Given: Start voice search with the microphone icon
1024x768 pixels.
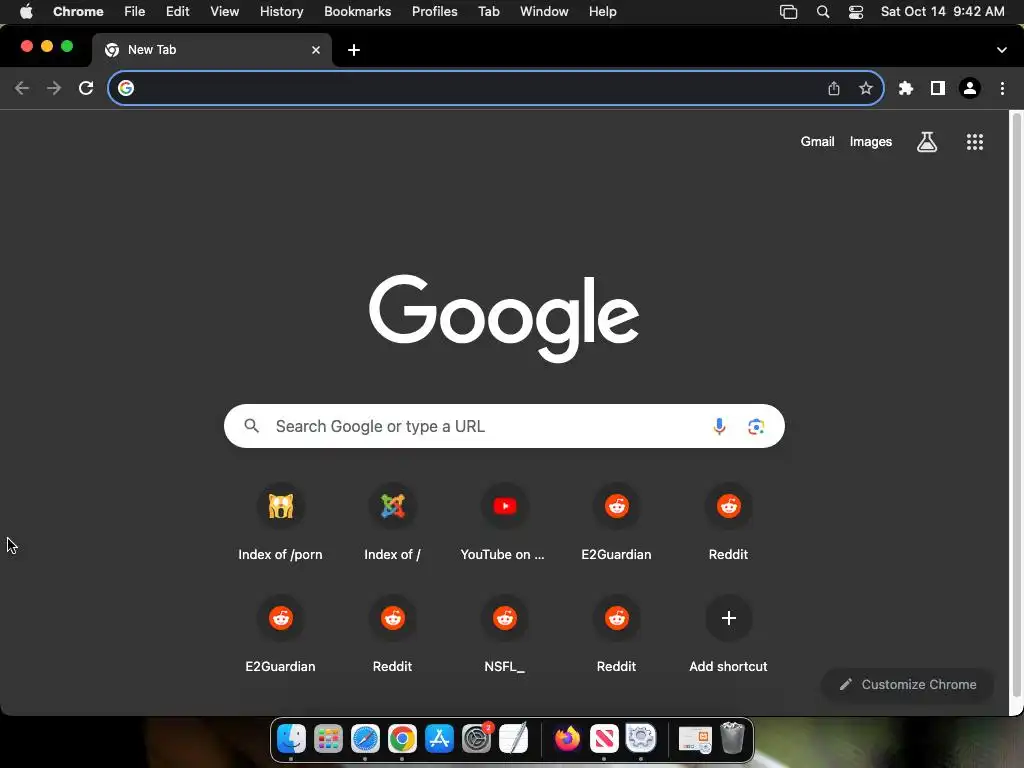Looking at the screenshot, I should pyautogui.click(x=719, y=426).
